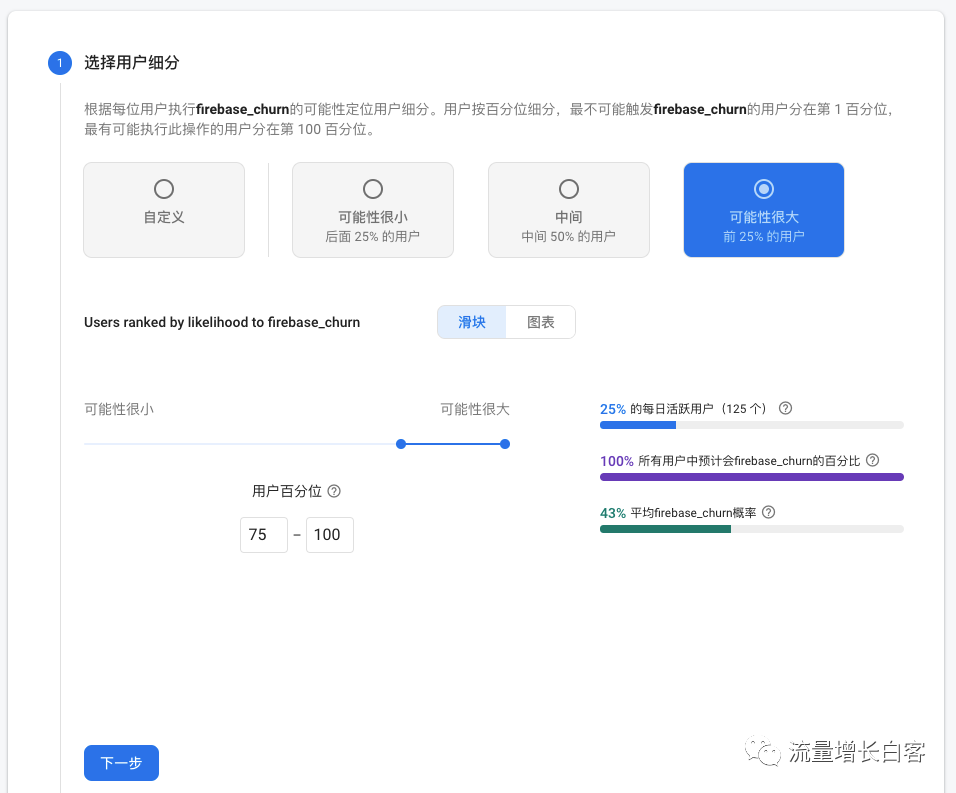
Task: Click the step 1 circle badge
Action: (60, 63)
